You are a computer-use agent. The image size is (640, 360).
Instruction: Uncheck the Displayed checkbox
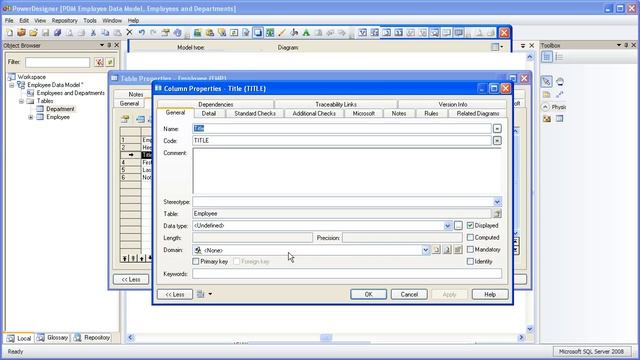click(x=470, y=225)
